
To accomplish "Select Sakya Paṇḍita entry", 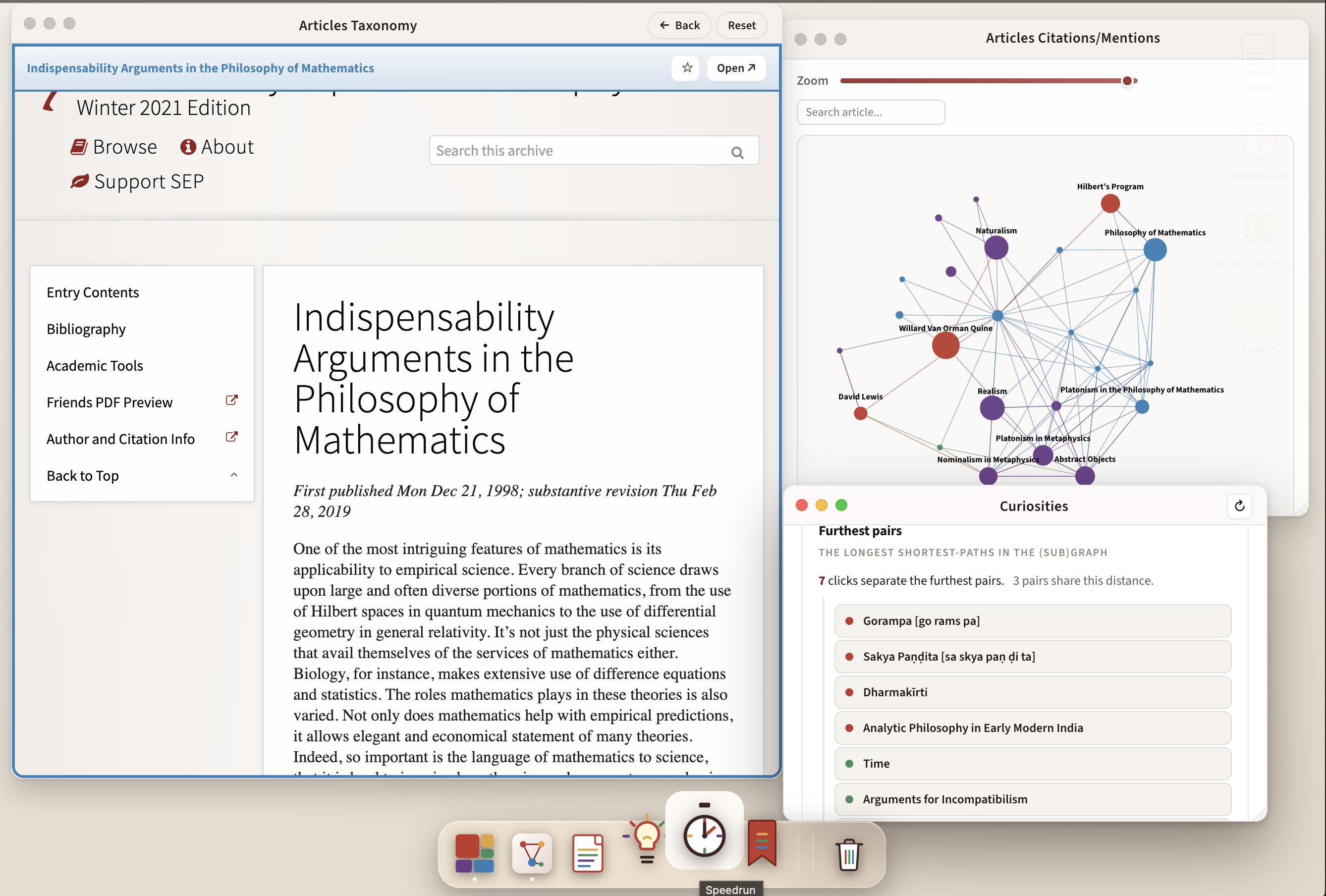I will click(1032, 656).
